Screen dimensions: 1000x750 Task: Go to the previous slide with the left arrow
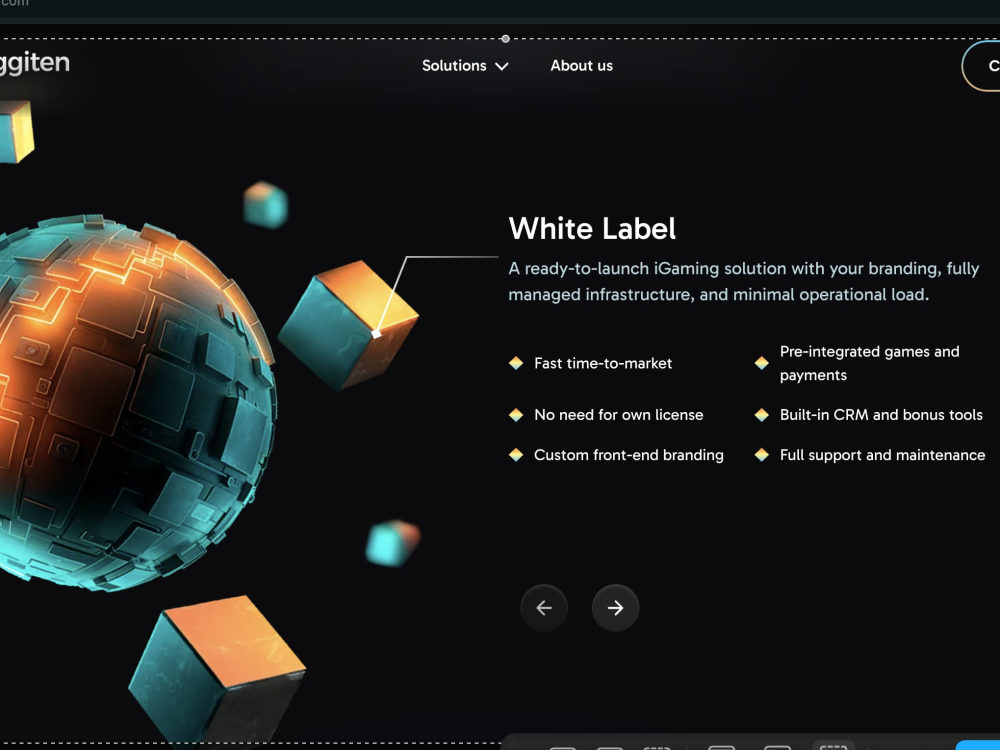(x=544, y=608)
